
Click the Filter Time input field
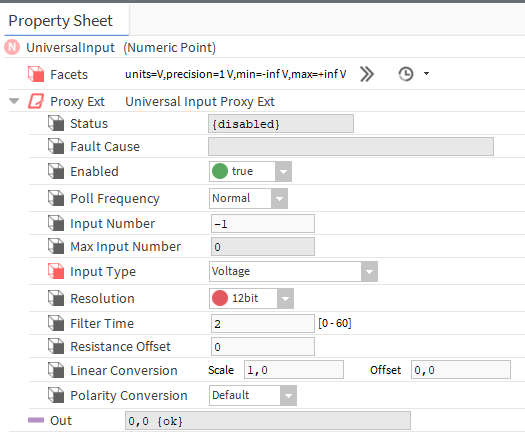263,323
